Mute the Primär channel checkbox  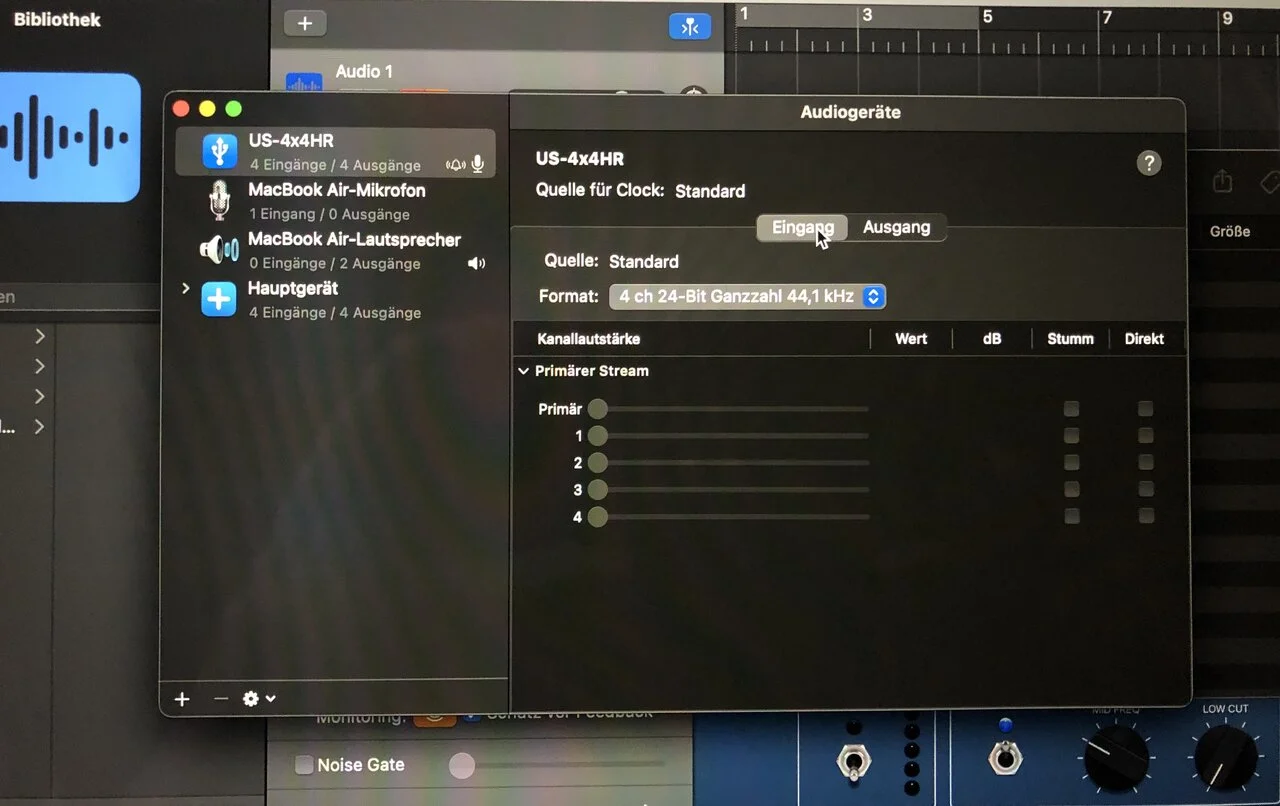click(x=1071, y=409)
